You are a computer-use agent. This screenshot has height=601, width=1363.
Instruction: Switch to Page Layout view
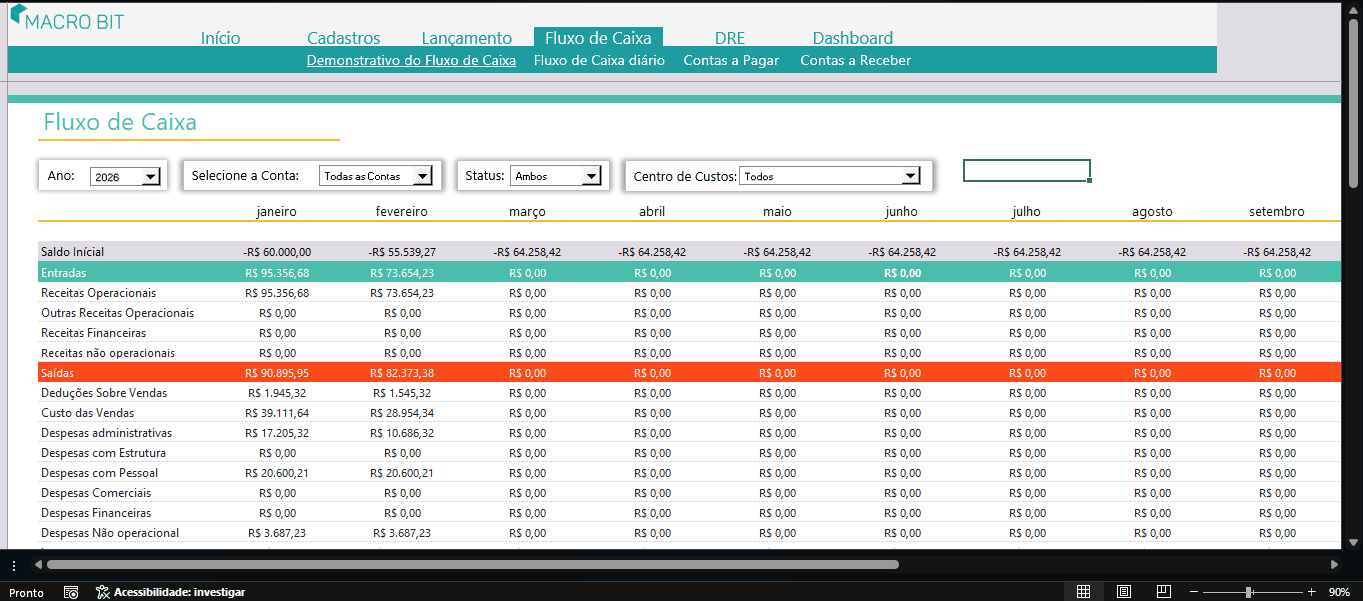pos(1123,592)
